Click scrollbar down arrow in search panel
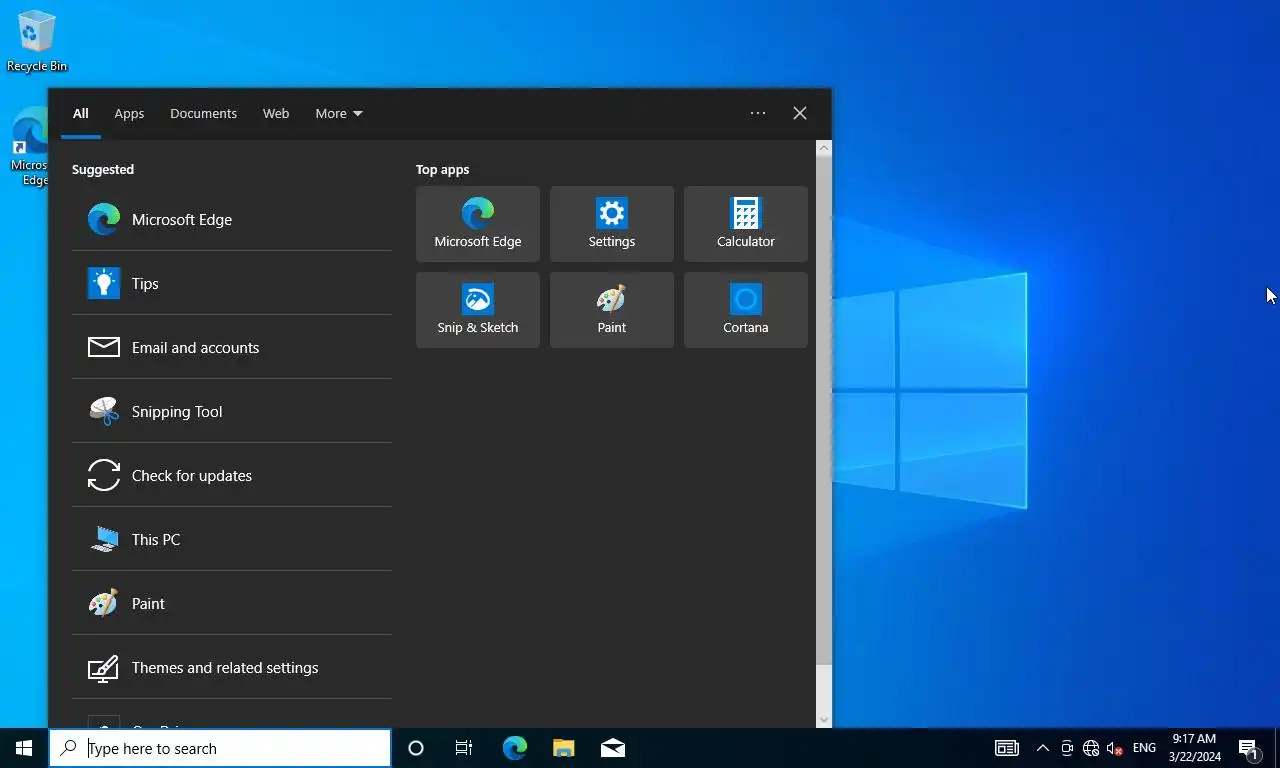 [824, 719]
